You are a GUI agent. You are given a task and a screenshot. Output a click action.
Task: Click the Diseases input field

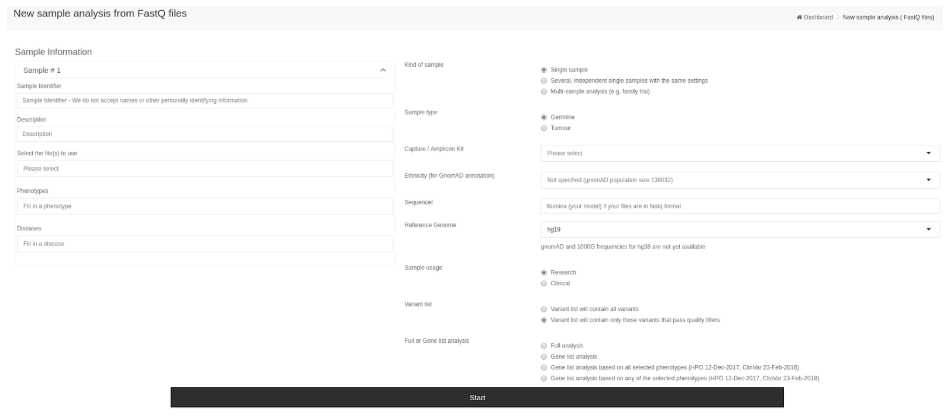click(205, 244)
